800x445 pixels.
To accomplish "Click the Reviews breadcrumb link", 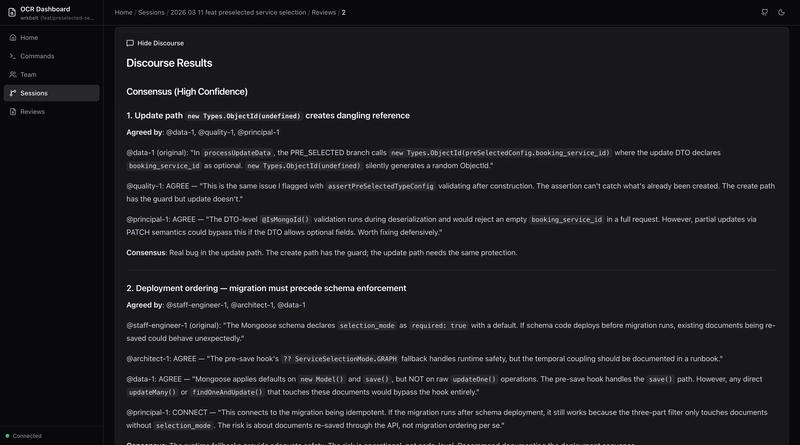I will (x=323, y=12).
